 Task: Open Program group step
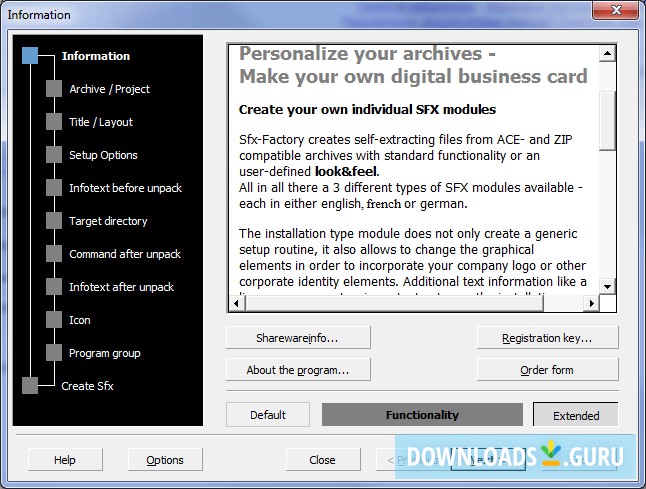click(x=105, y=353)
